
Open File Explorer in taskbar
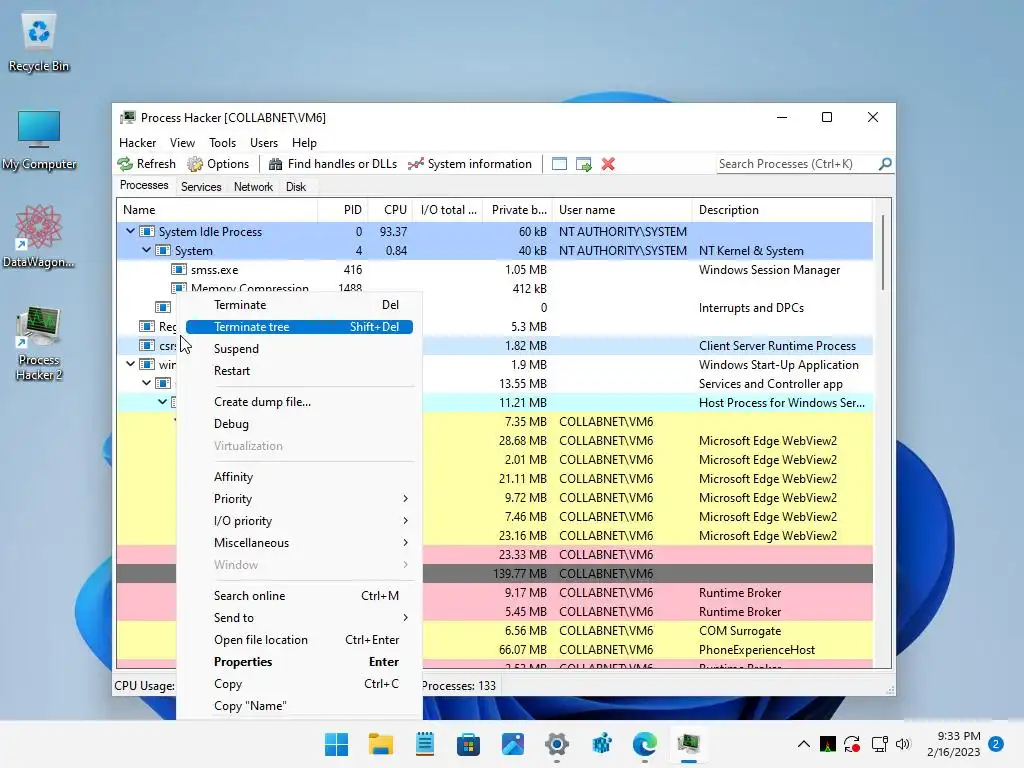381,744
